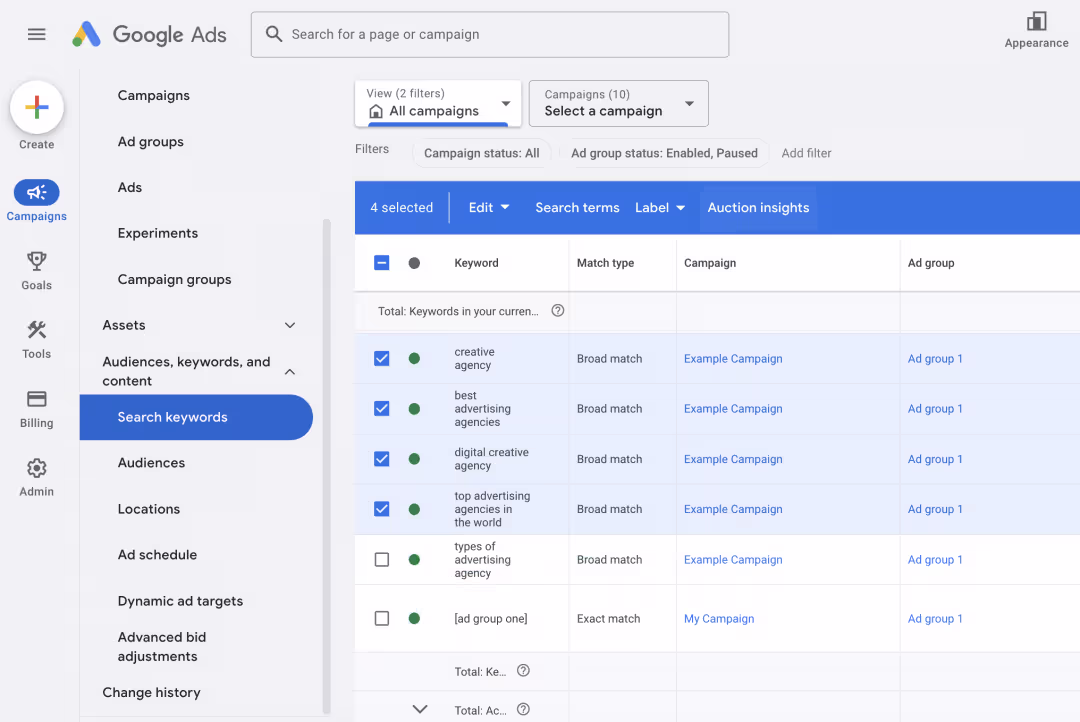Uncheck the best advertising agencies checkbox
The height and width of the screenshot is (722, 1080).
click(382, 409)
